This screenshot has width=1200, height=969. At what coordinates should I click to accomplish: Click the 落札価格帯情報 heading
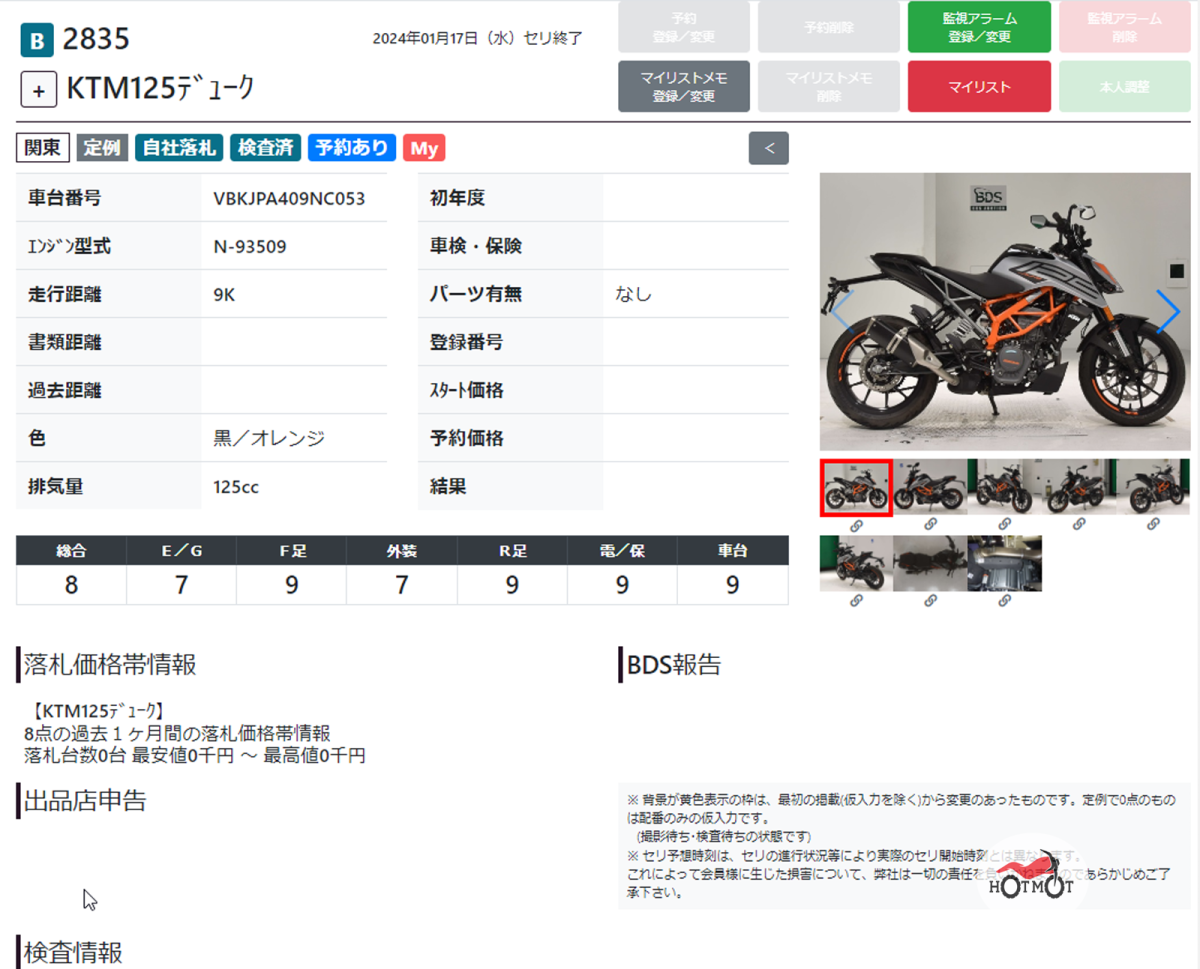tap(109, 665)
